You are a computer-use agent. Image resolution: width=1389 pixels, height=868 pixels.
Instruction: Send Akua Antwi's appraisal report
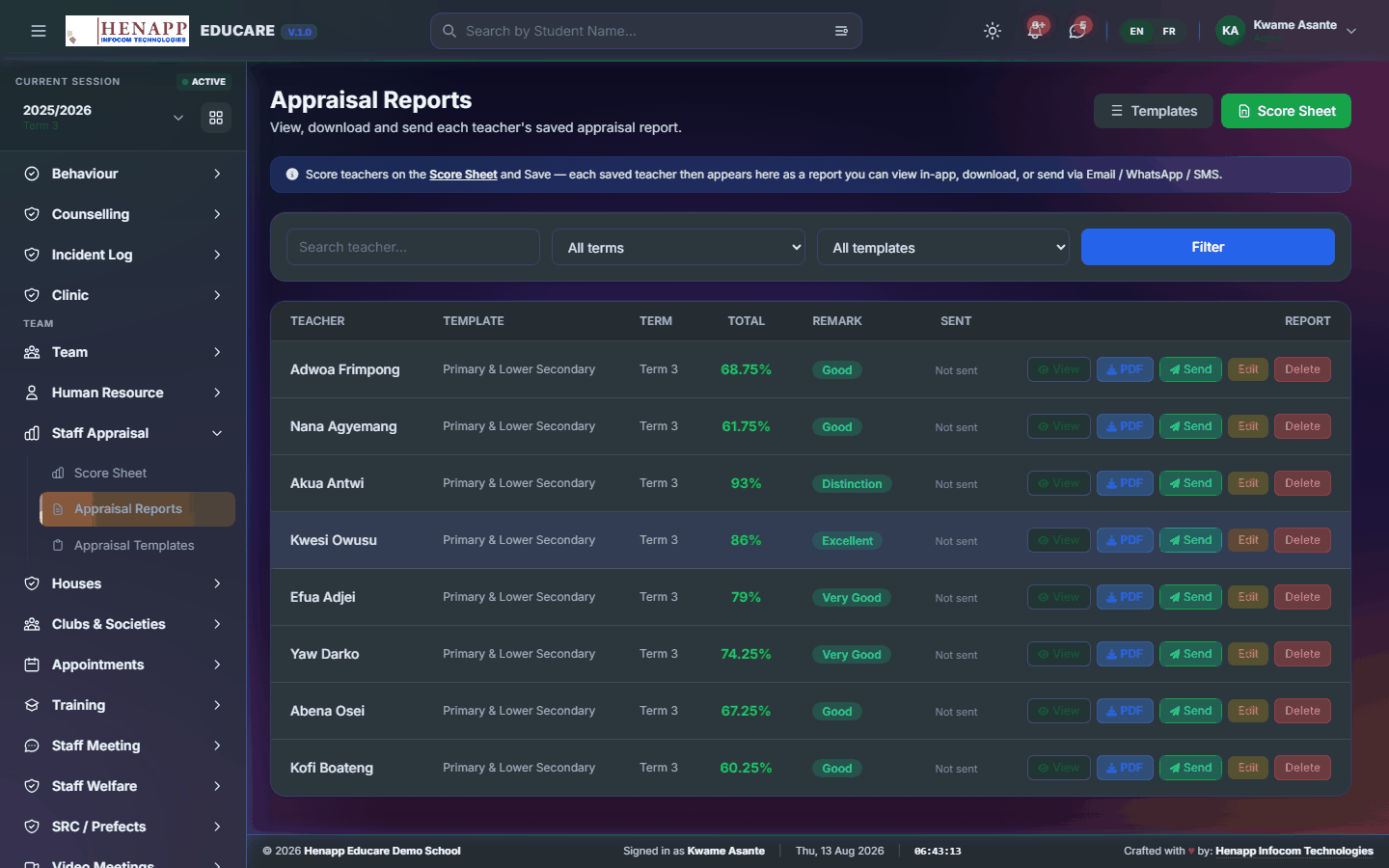point(1190,483)
